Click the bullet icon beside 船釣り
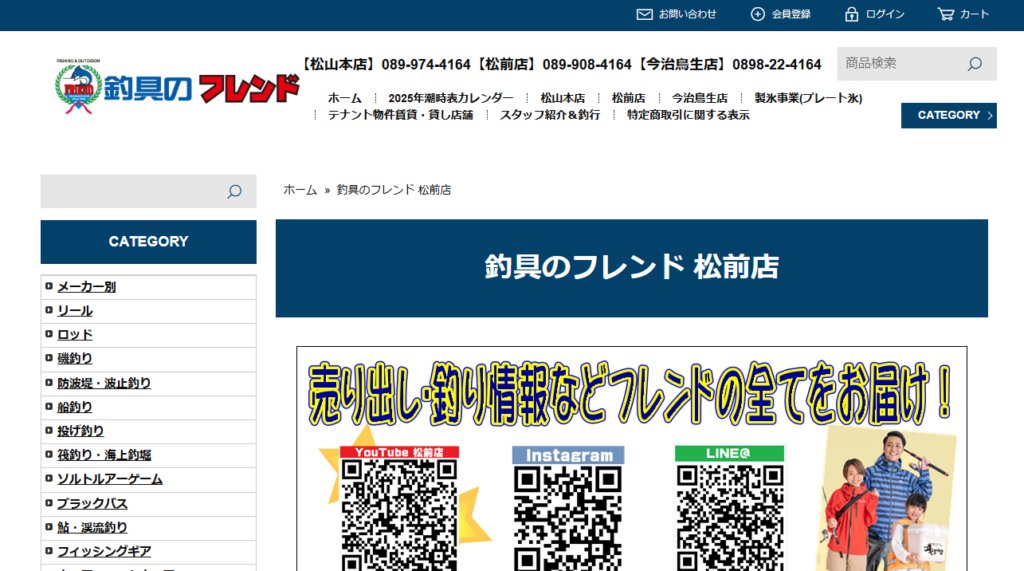Viewport: 1024px width, 571px height. pyautogui.click(x=49, y=406)
